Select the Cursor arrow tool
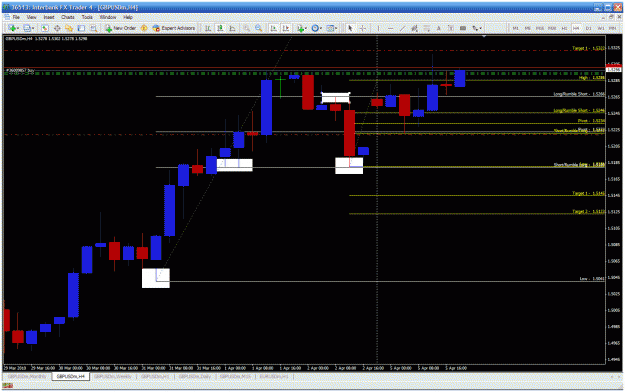Viewport: 625px width, 392px height. [350, 28]
